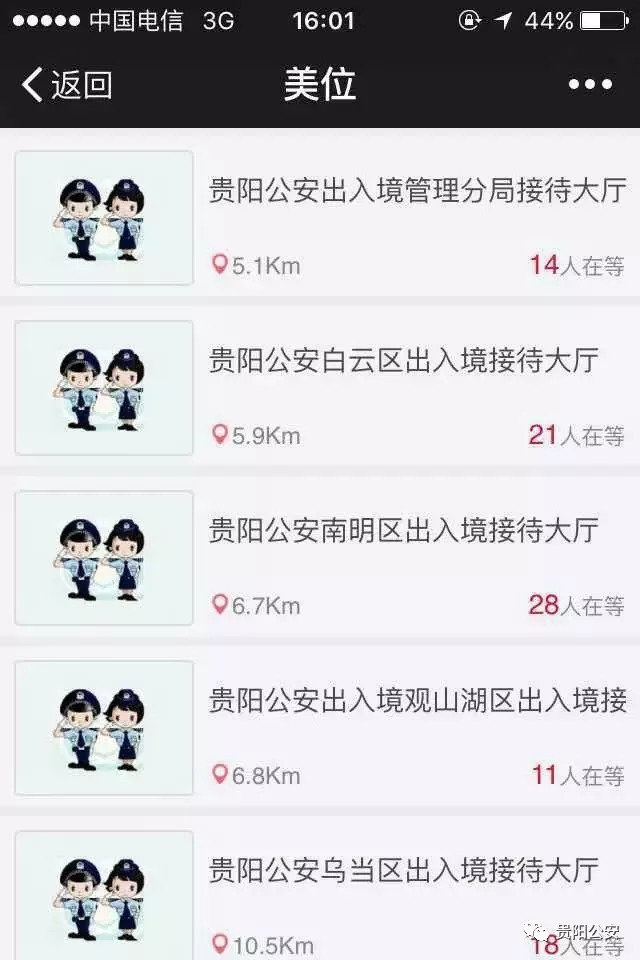Select 贵阳公安乌当区出入境接待大厅 entry title
Screen dimensions: 640x960
click(x=404, y=870)
